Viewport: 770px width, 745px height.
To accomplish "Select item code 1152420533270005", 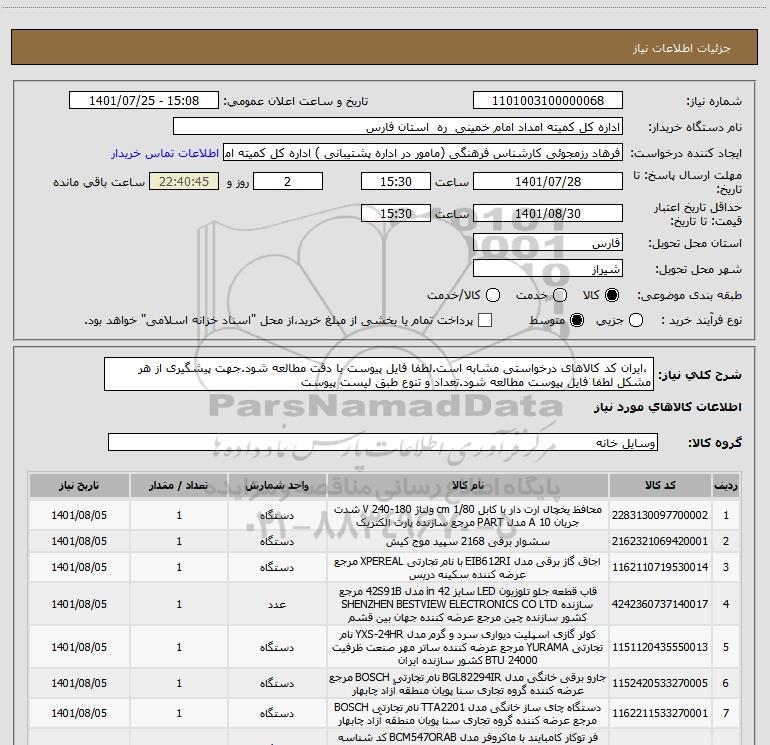I will [660, 683].
